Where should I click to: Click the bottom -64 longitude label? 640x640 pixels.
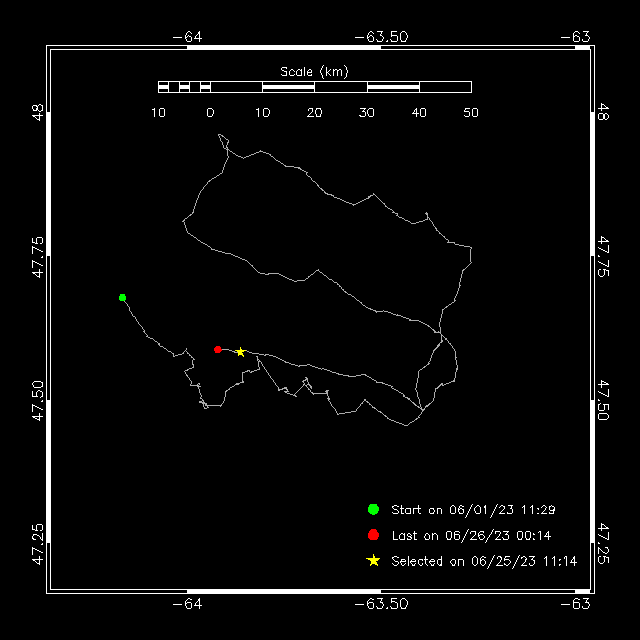click(x=187, y=604)
